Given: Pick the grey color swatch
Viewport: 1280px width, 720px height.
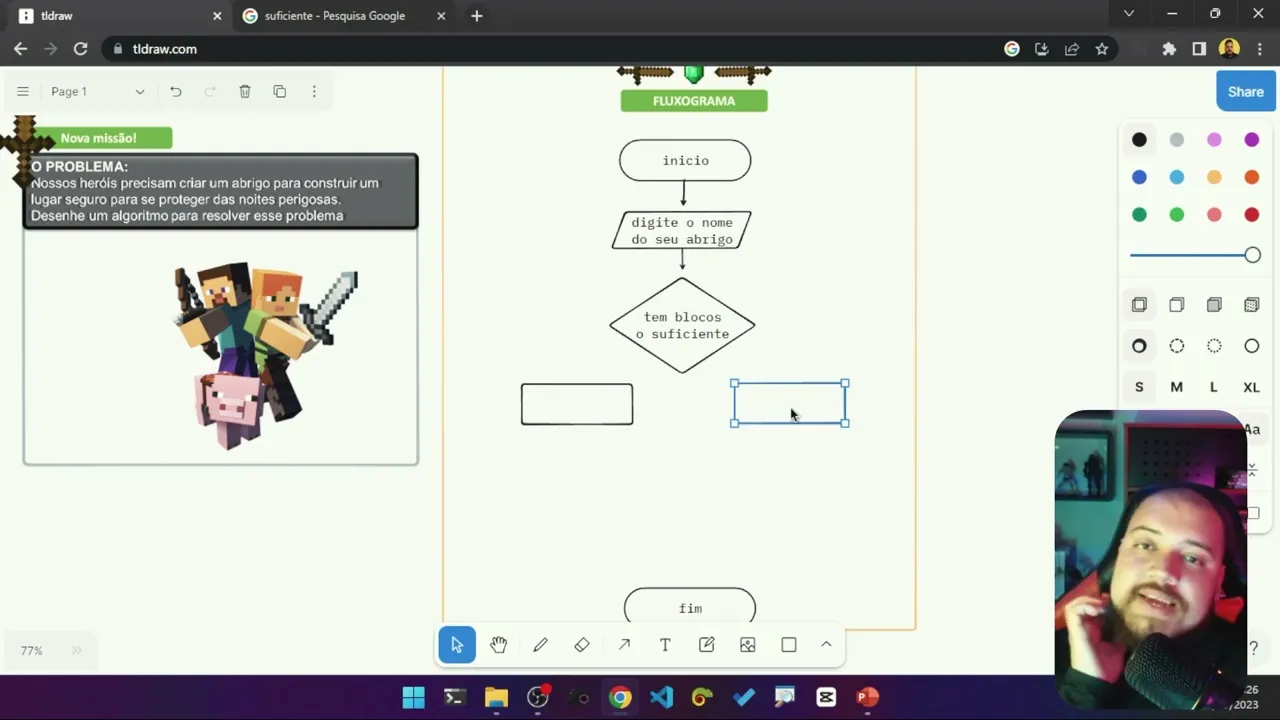Looking at the screenshot, I should click(1177, 140).
